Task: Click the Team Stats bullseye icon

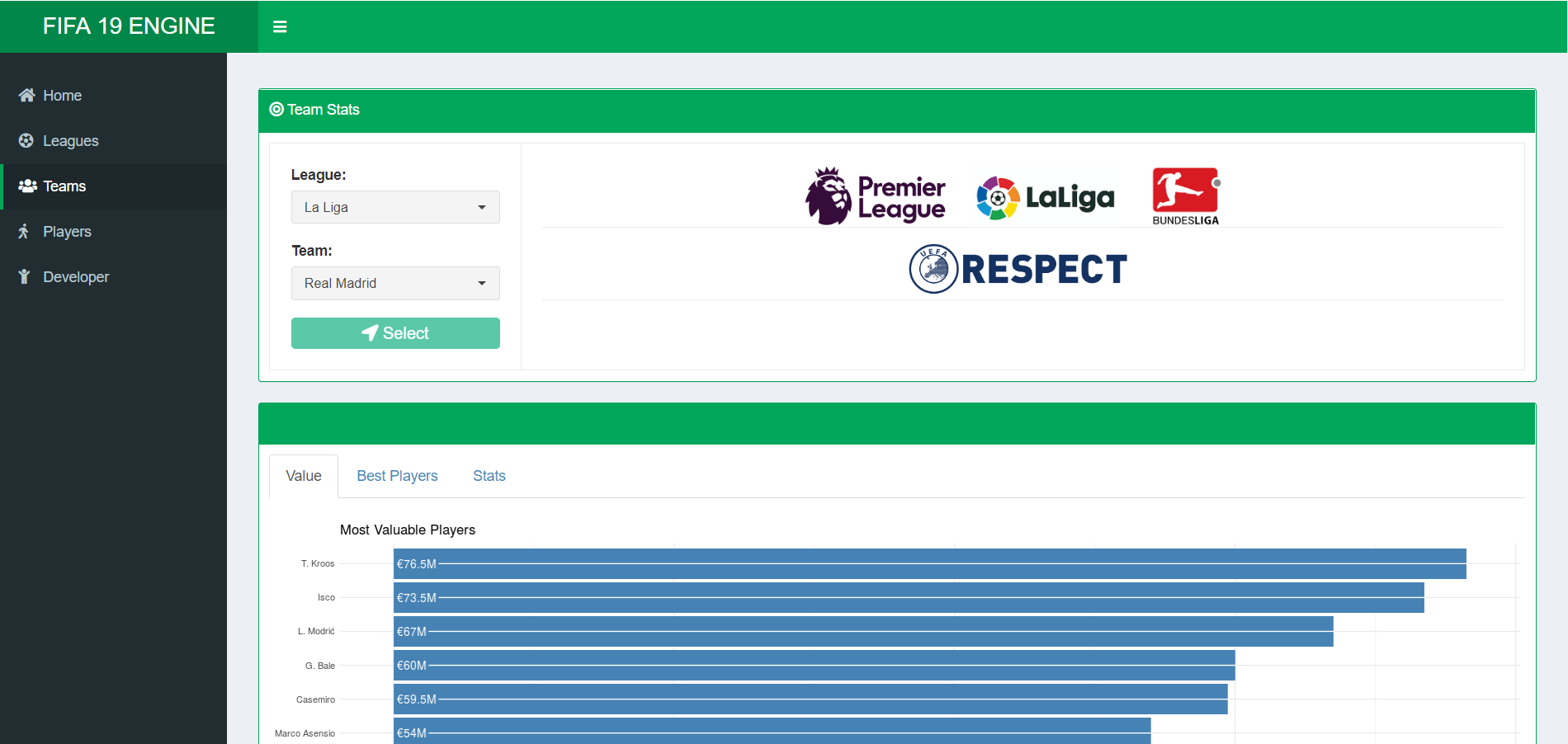Action: (x=276, y=109)
